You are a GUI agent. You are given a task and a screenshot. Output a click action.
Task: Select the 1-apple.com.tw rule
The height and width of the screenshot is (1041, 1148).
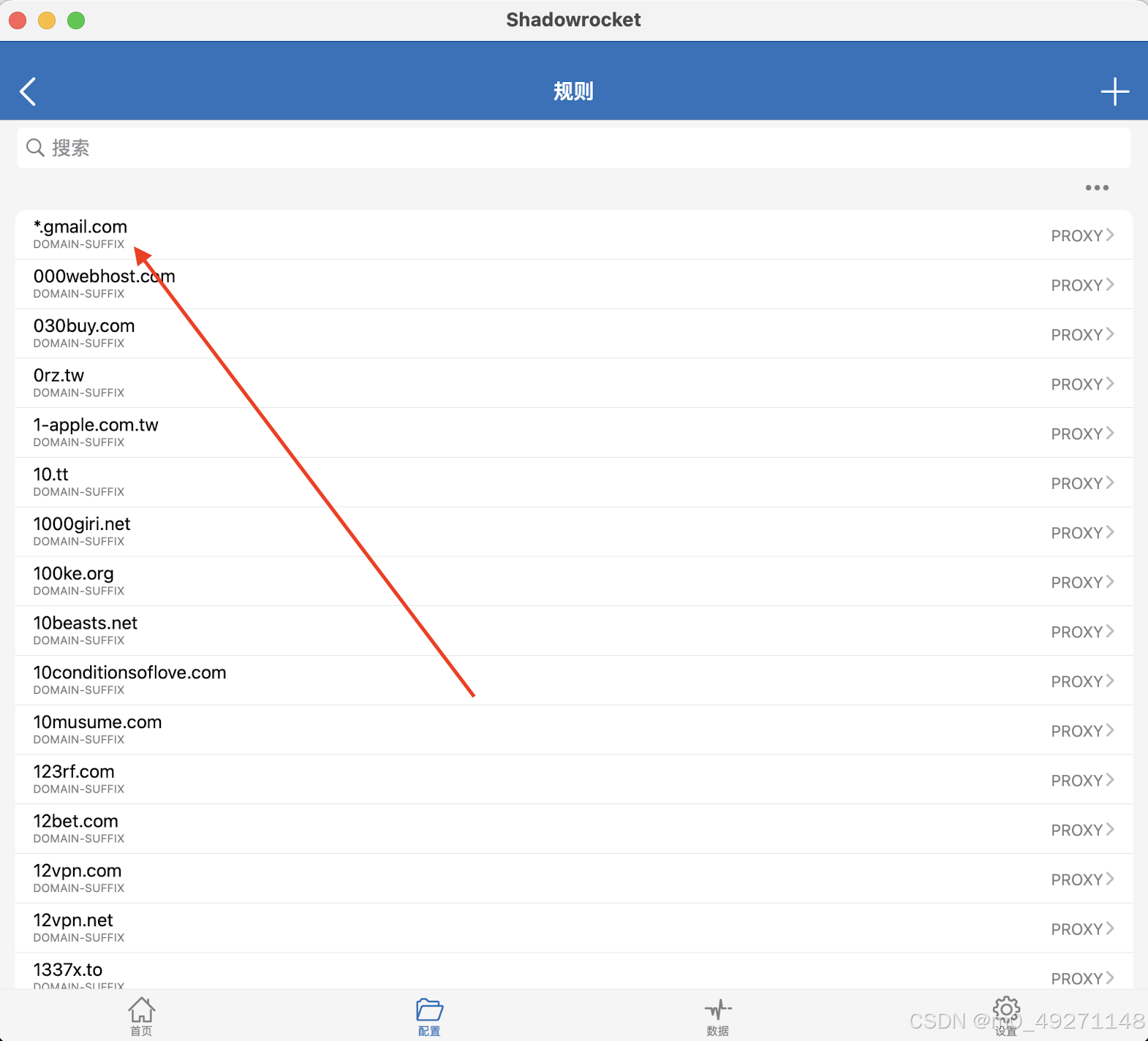pos(574,433)
